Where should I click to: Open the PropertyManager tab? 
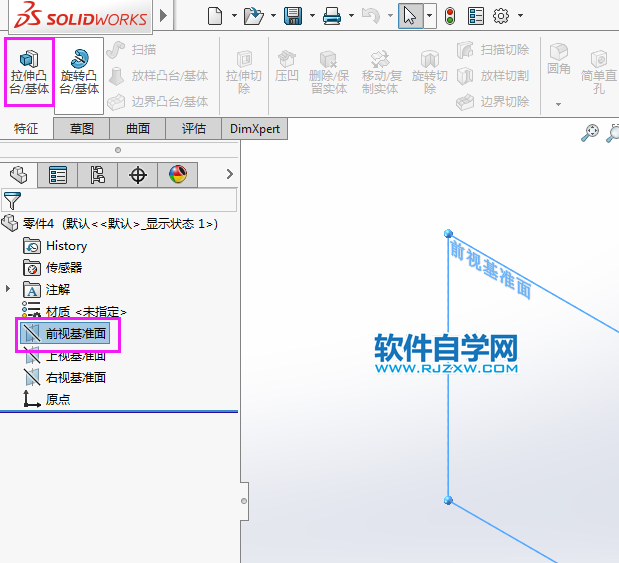(x=58, y=175)
